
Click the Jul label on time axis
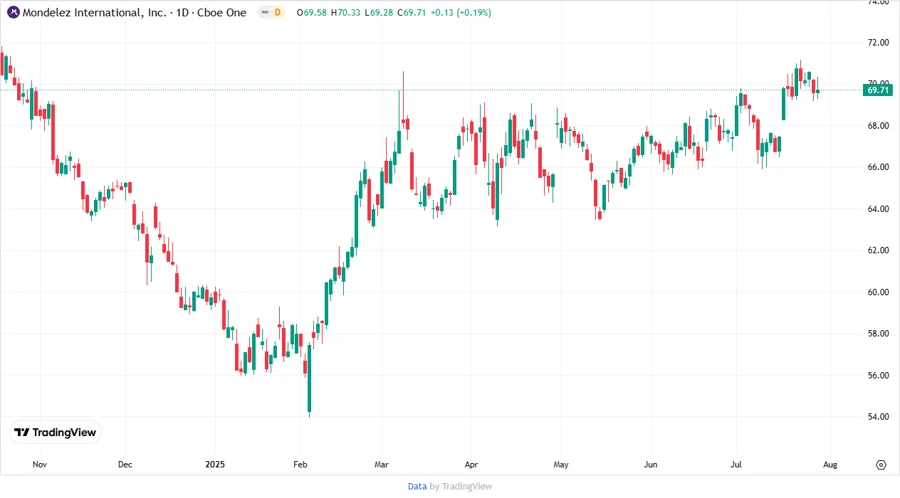click(736, 464)
